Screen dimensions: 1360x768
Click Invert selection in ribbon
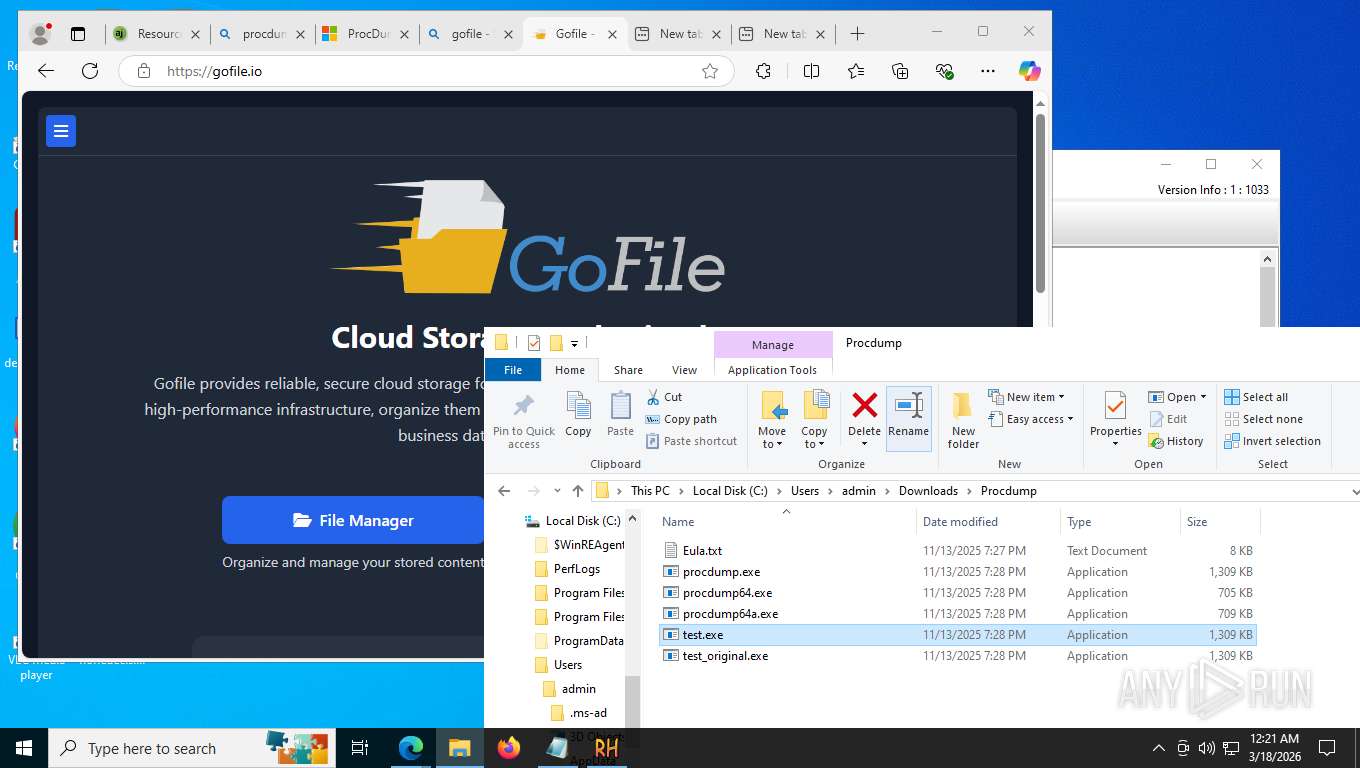click(x=1272, y=441)
